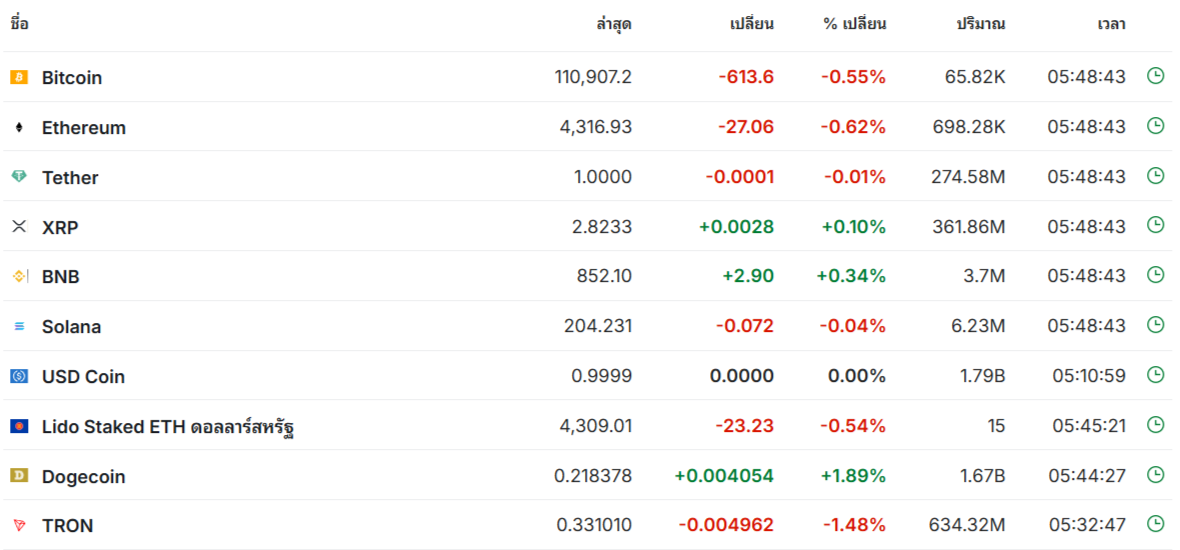Sort by the ล่าสุด column header
This screenshot has width=1180, height=550.
click(x=614, y=24)
